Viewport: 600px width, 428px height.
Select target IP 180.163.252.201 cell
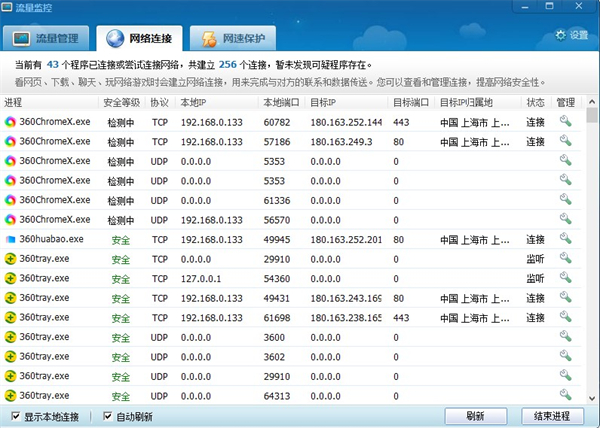click(x=346, y=240)
